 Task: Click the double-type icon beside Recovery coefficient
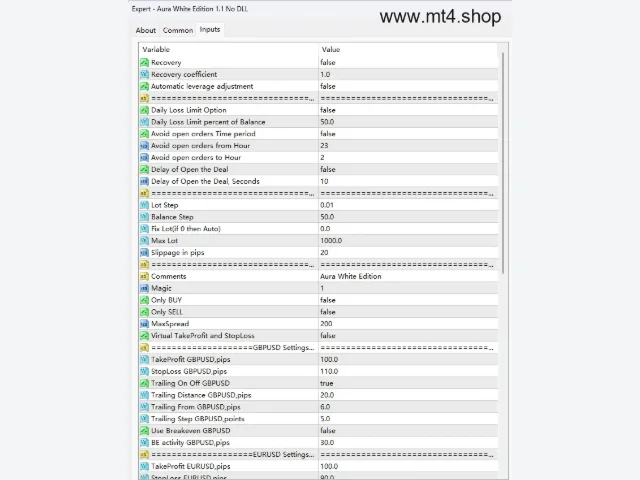tap(144, 74)
